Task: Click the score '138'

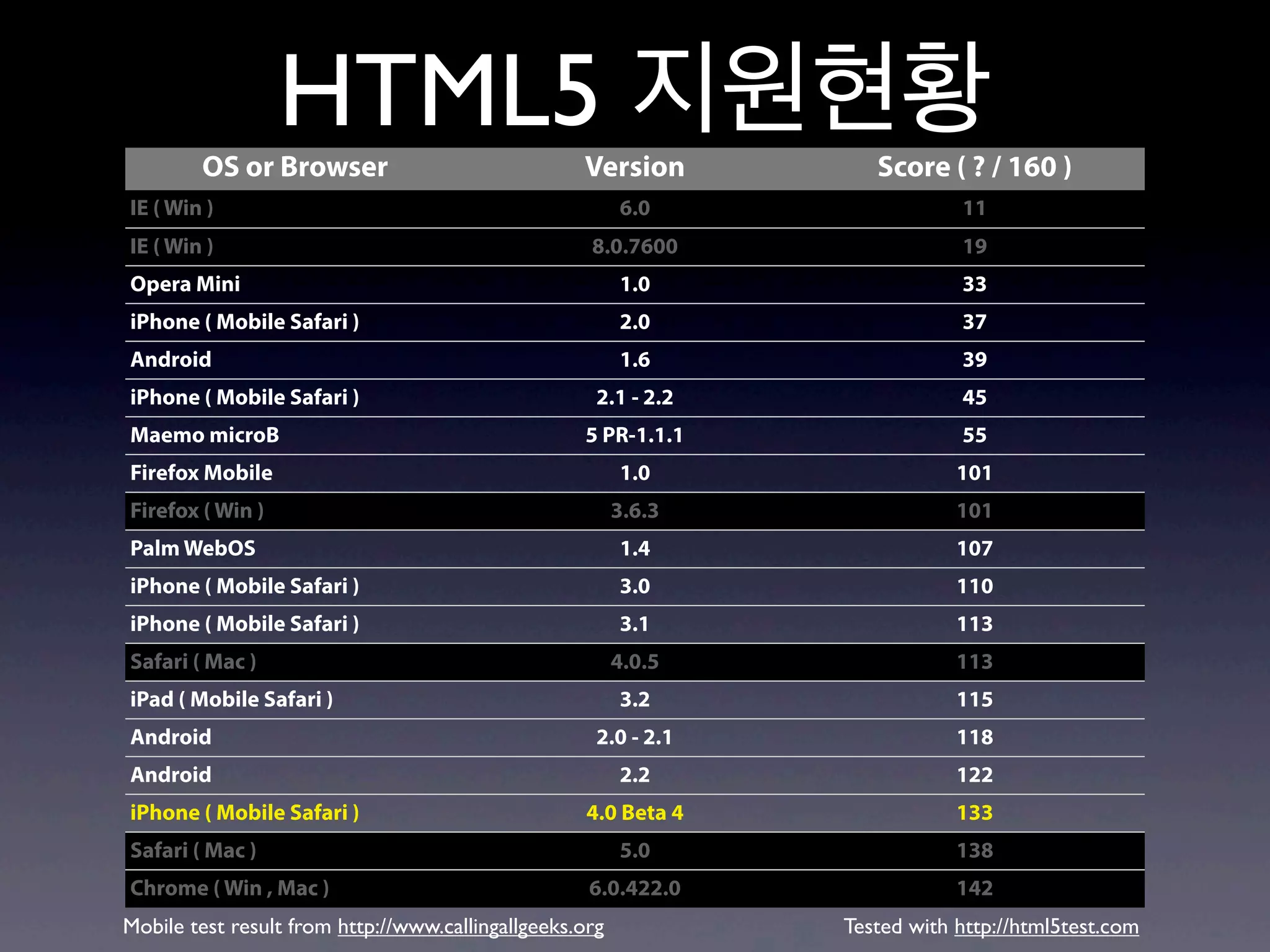Action: (x=975, y=850)
